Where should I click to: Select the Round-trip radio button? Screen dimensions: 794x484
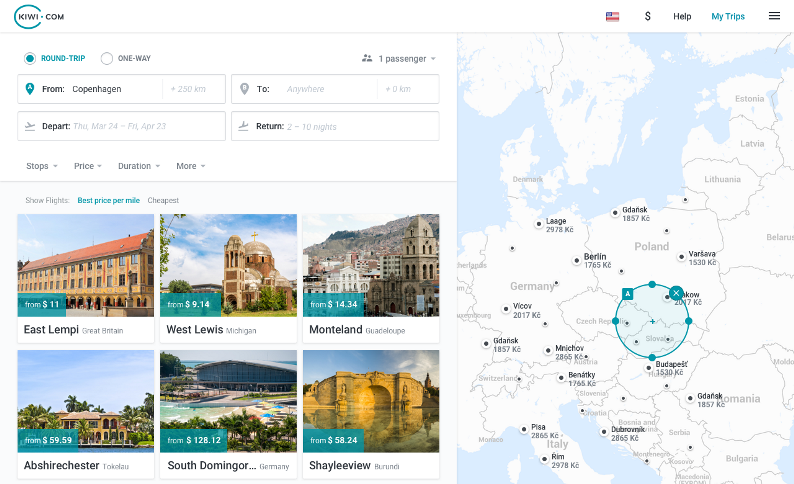30,58
